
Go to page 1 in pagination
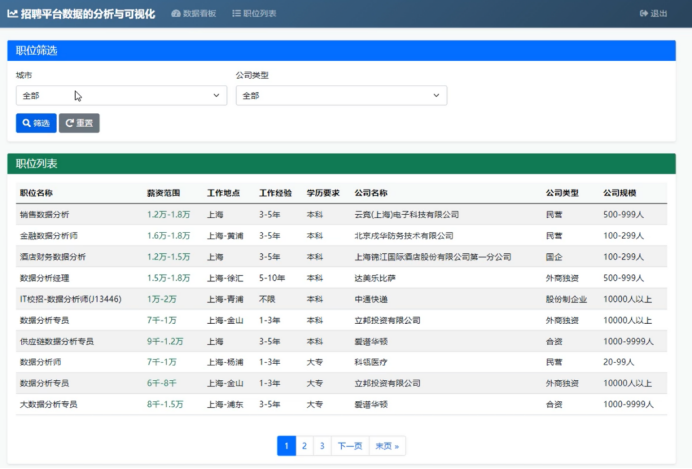(286, 446)
